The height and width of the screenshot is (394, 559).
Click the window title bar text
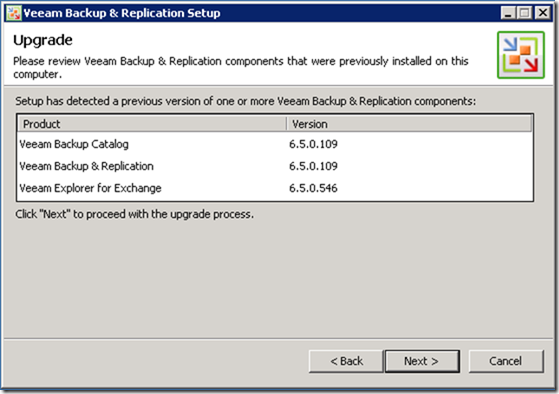[122, 13]
